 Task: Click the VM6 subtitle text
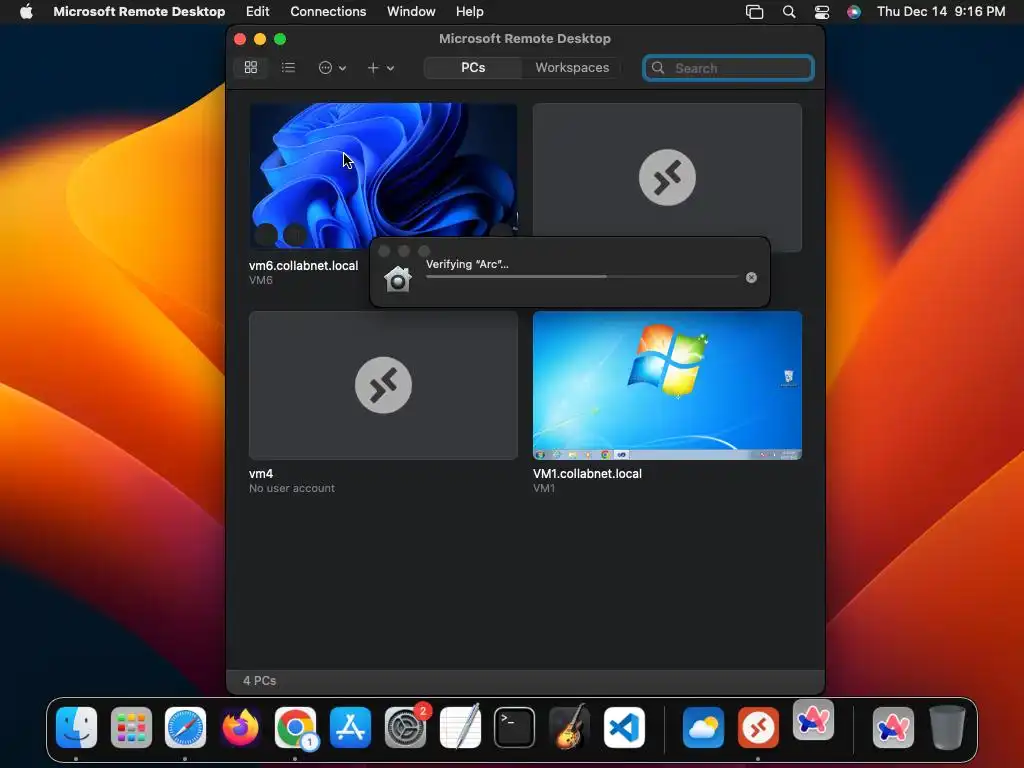click(261, 280)
